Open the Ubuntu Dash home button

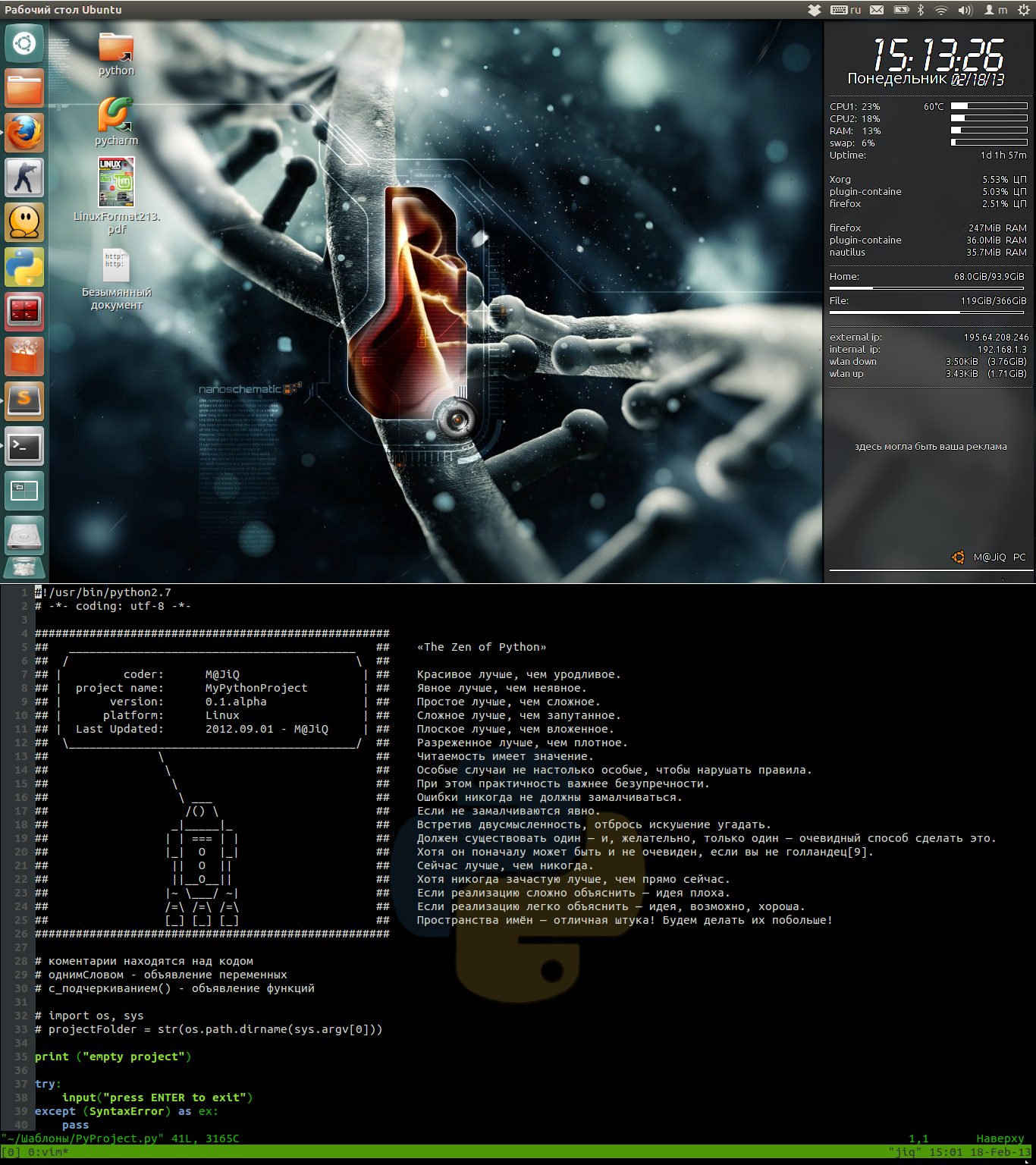click(x=24, y=43)
